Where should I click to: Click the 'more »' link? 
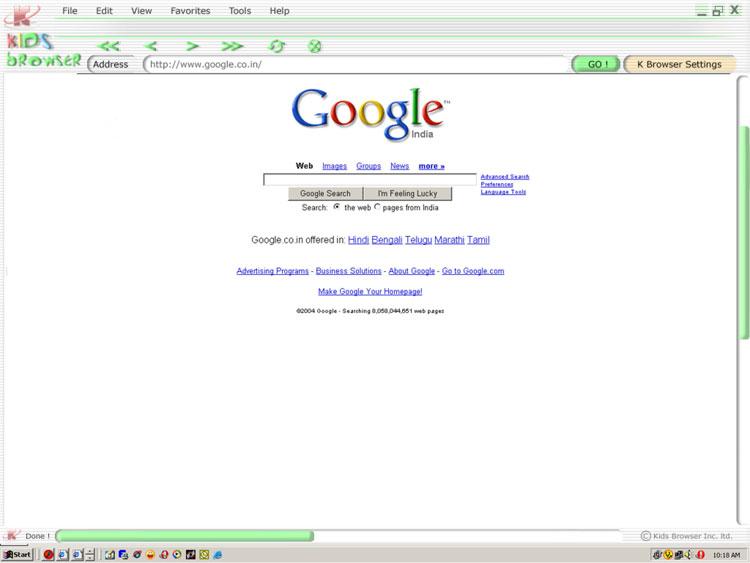tap(431, 166)
